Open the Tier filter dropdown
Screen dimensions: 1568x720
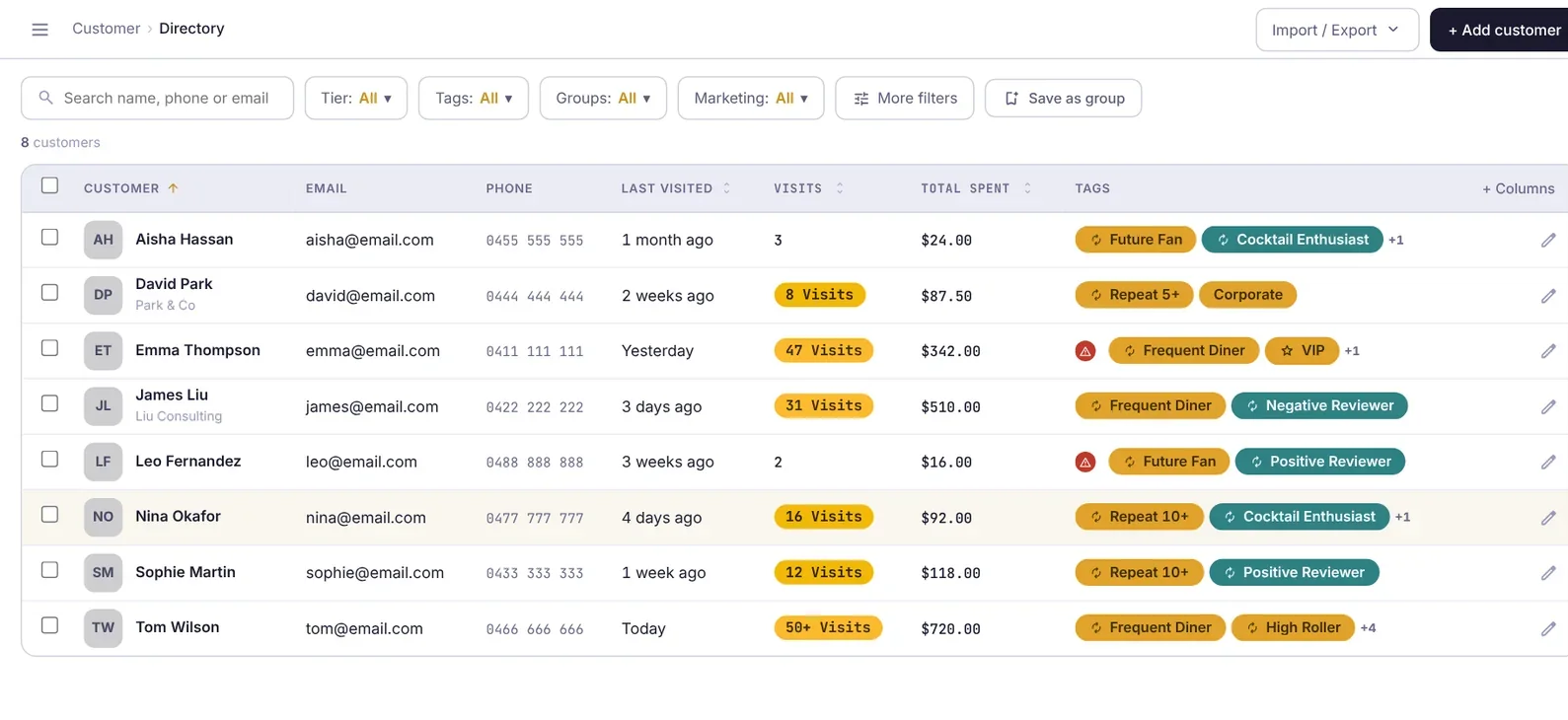click(356, 99)
